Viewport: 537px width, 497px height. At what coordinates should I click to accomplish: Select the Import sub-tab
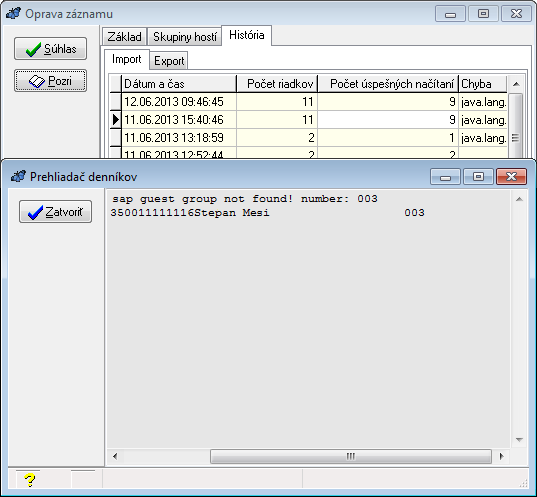(x=126, y=59)
